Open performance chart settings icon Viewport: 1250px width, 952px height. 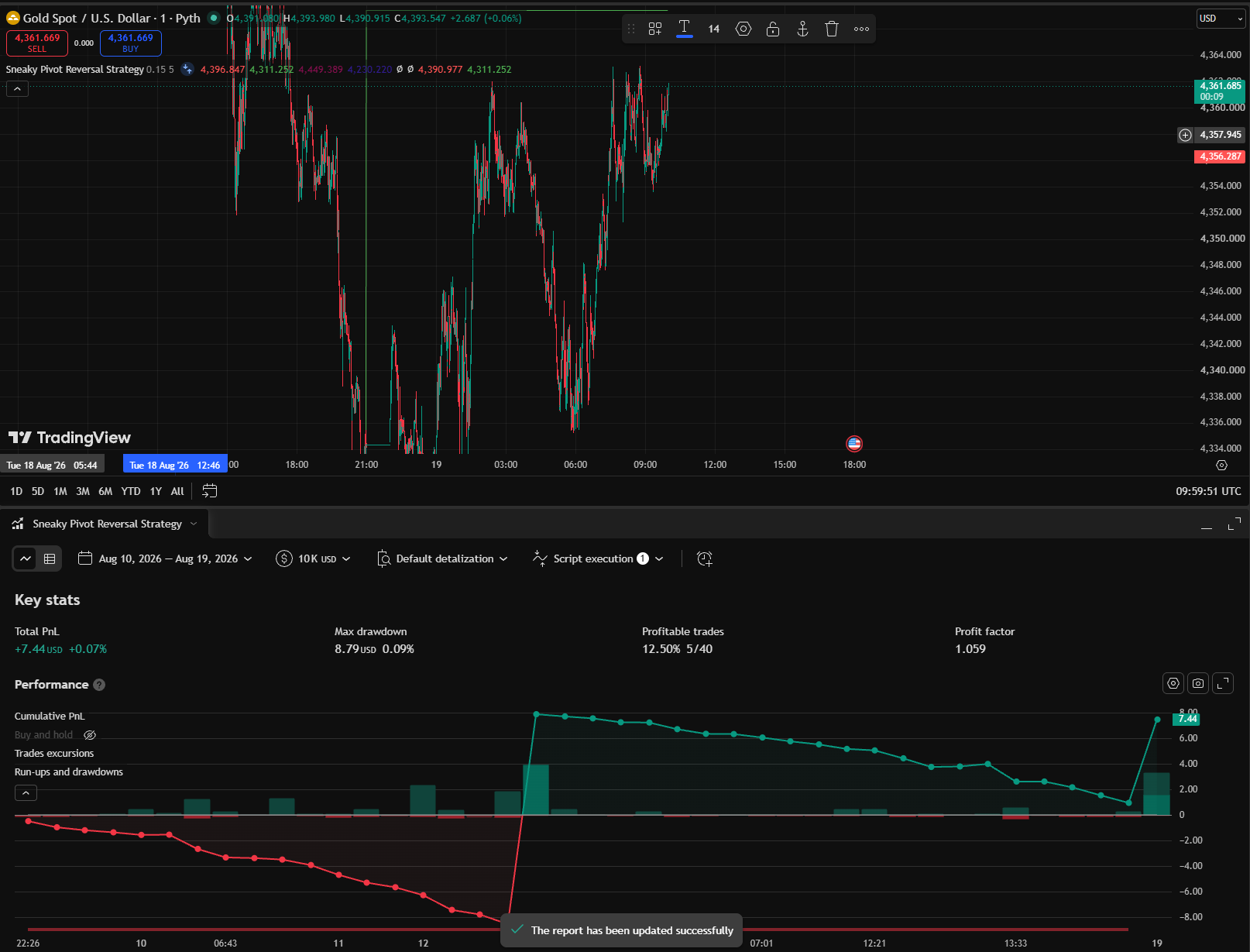(x=1173, y=683)
